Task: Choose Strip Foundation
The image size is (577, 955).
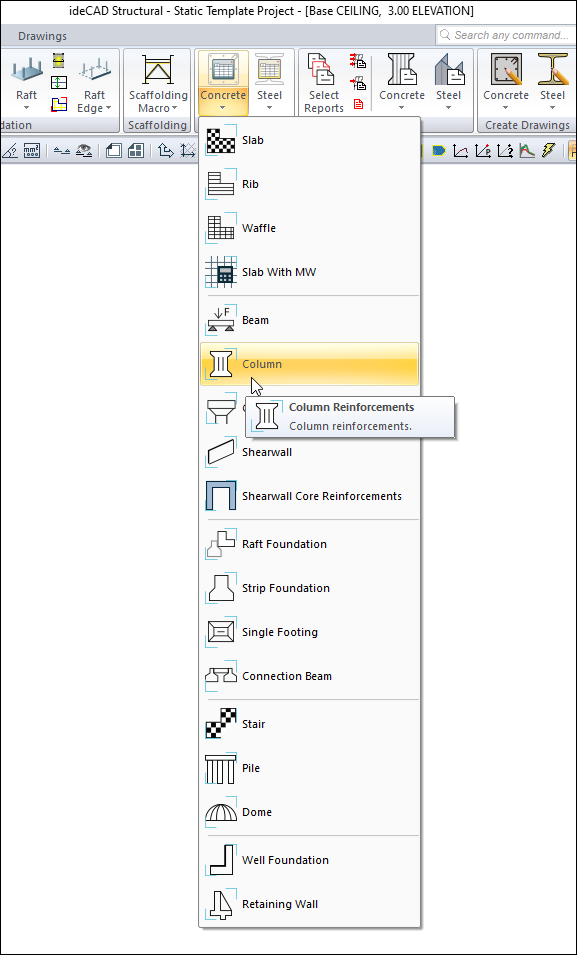Action: click(x=310, y=588)
